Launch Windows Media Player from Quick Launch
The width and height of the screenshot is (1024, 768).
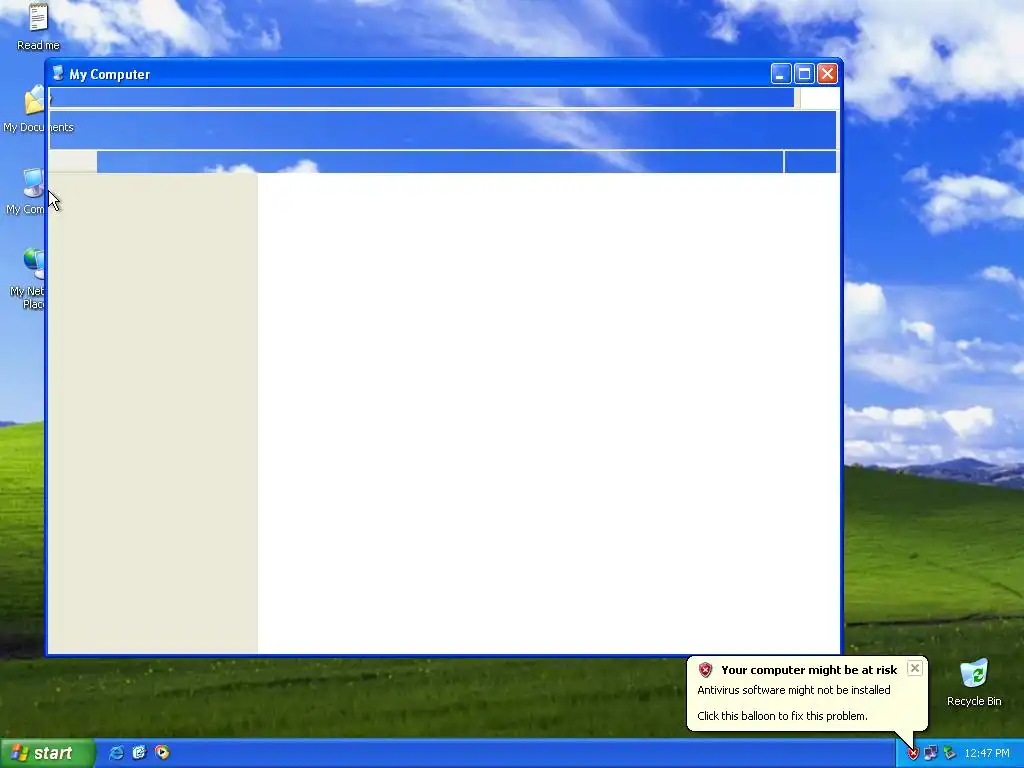tap(162, 753)
